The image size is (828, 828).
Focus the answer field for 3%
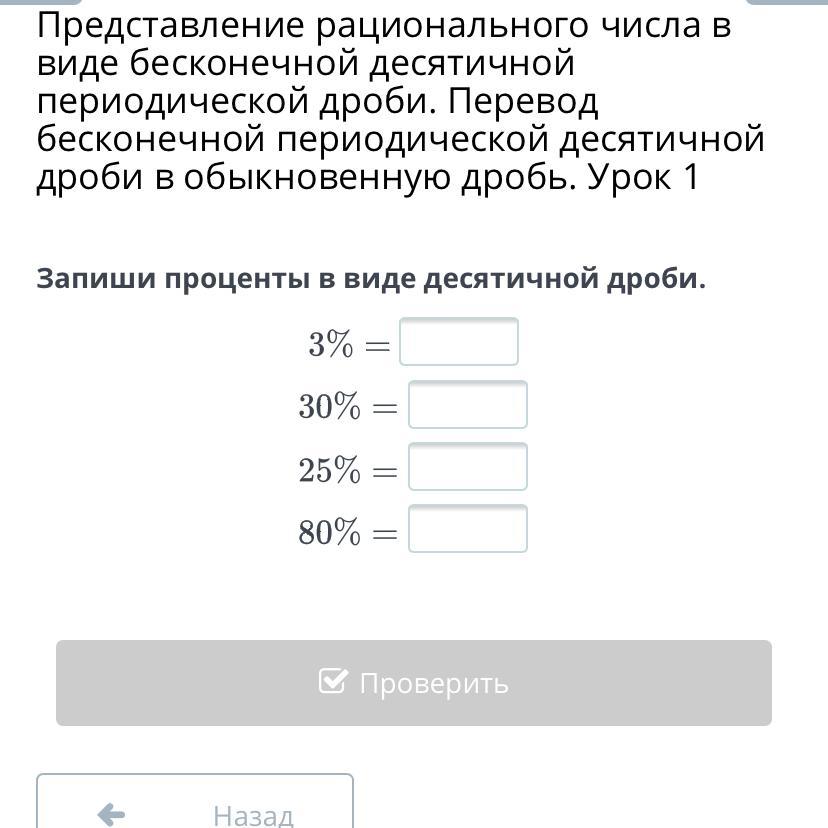[459, 341]
